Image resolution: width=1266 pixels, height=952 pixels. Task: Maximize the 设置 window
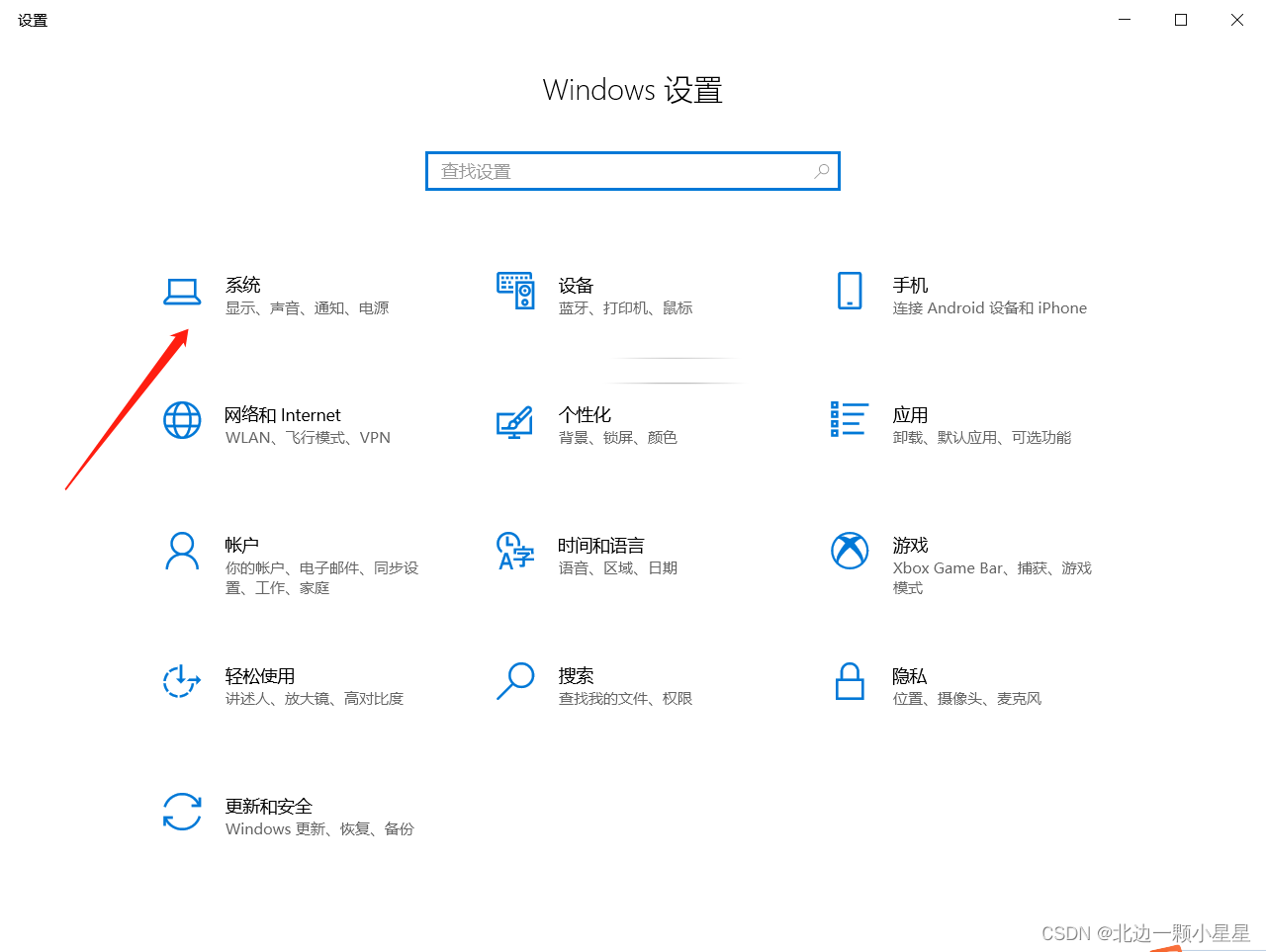[1181, 20]
